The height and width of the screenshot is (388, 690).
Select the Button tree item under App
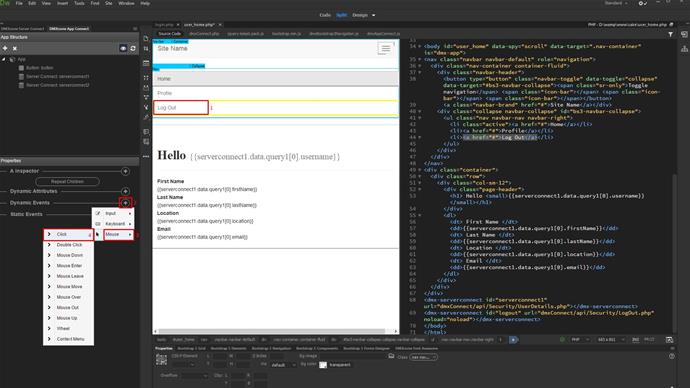tap(40, 68)
